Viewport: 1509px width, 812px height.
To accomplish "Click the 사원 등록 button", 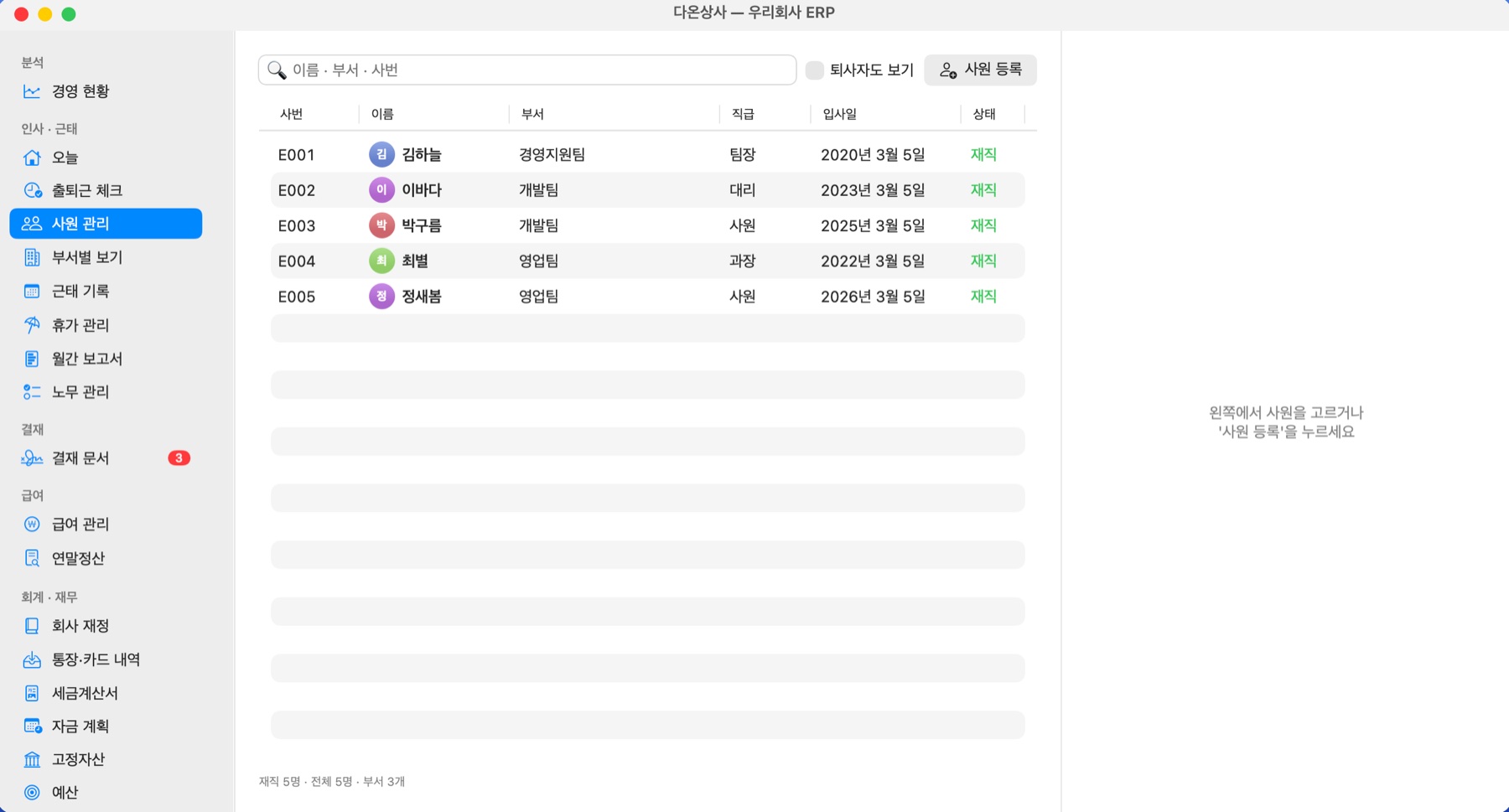I will click(980, 70).
